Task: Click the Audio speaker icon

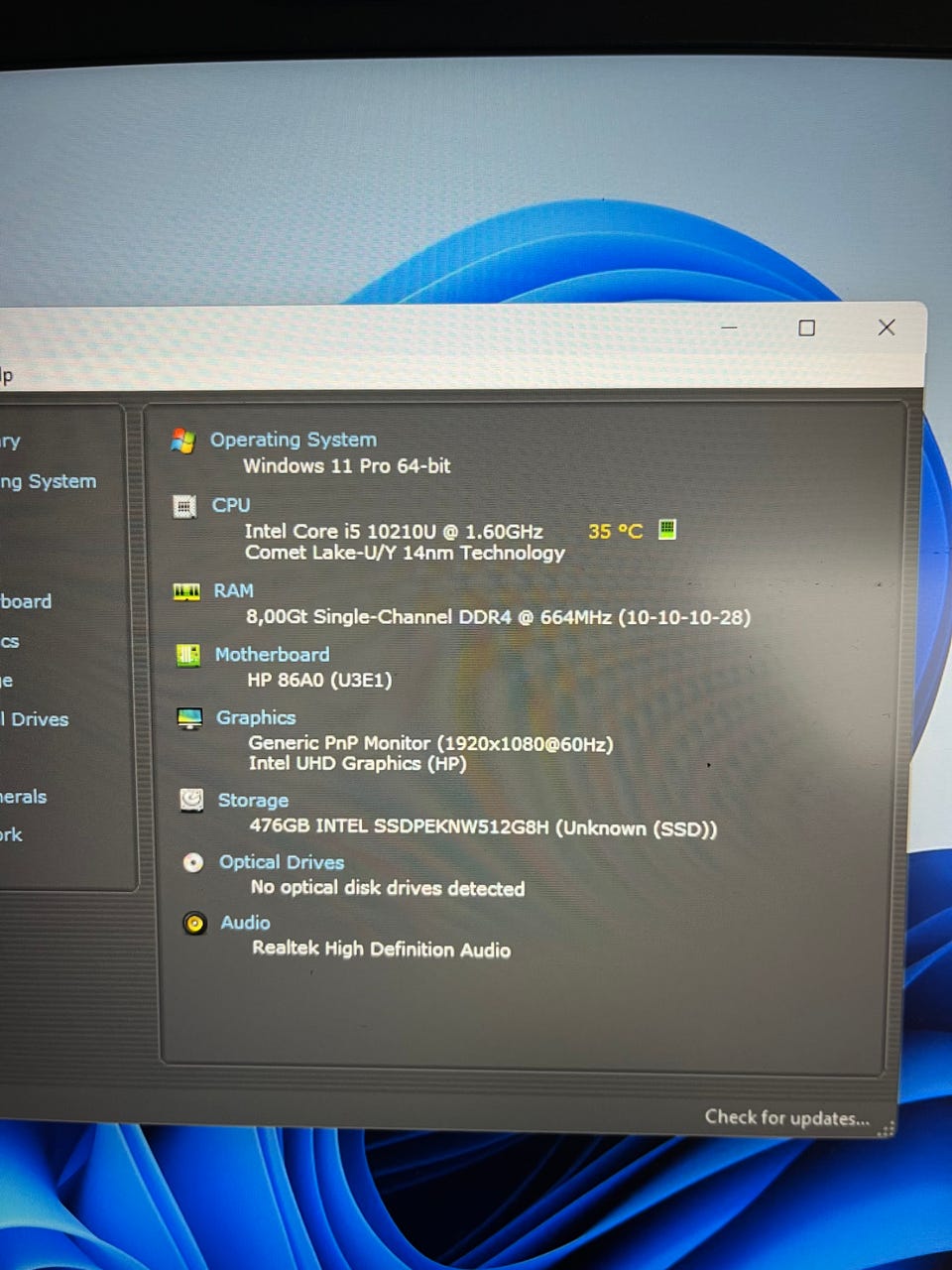Action: point(194,924)
